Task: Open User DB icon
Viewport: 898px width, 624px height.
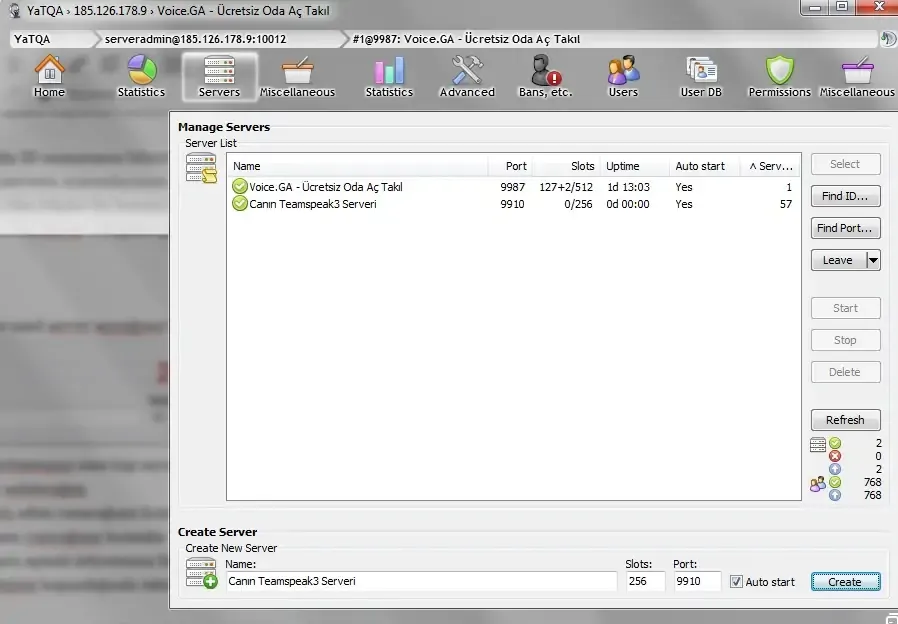Action: (x=701, y=76)
